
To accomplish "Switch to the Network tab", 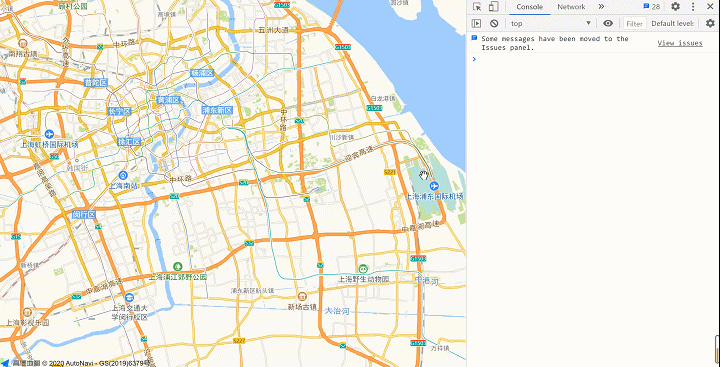I will (x=571, y=7).
